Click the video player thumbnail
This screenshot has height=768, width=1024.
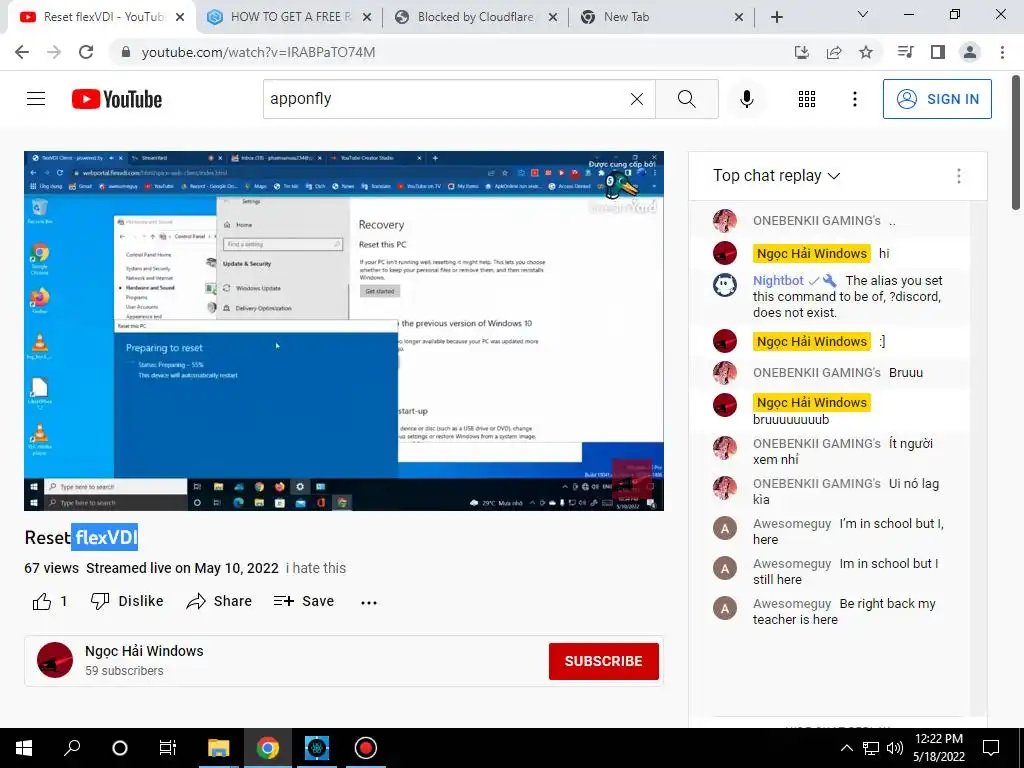tap(344, 330)
